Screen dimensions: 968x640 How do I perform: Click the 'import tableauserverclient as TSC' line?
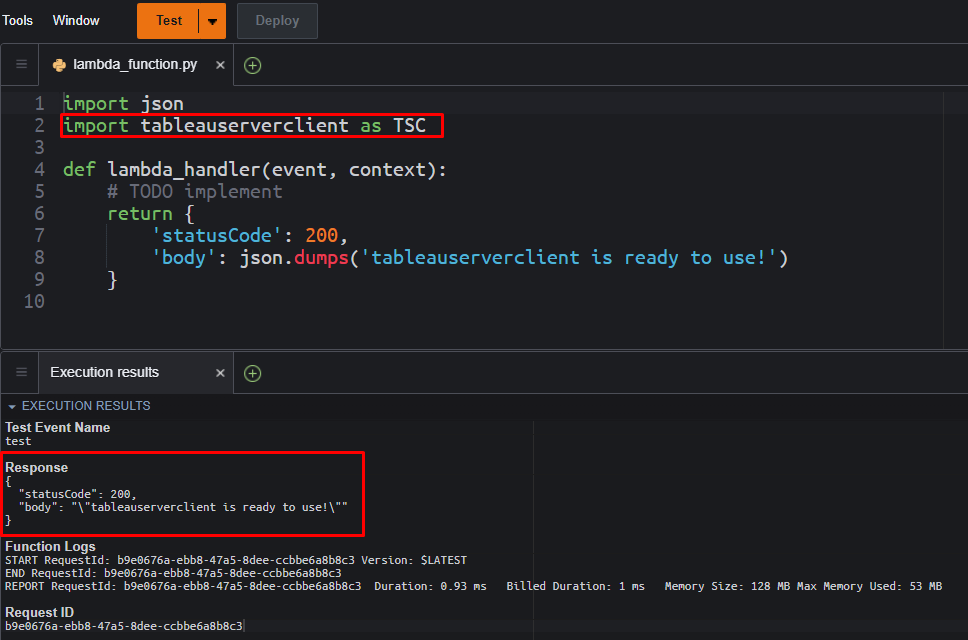click(244, 125)
